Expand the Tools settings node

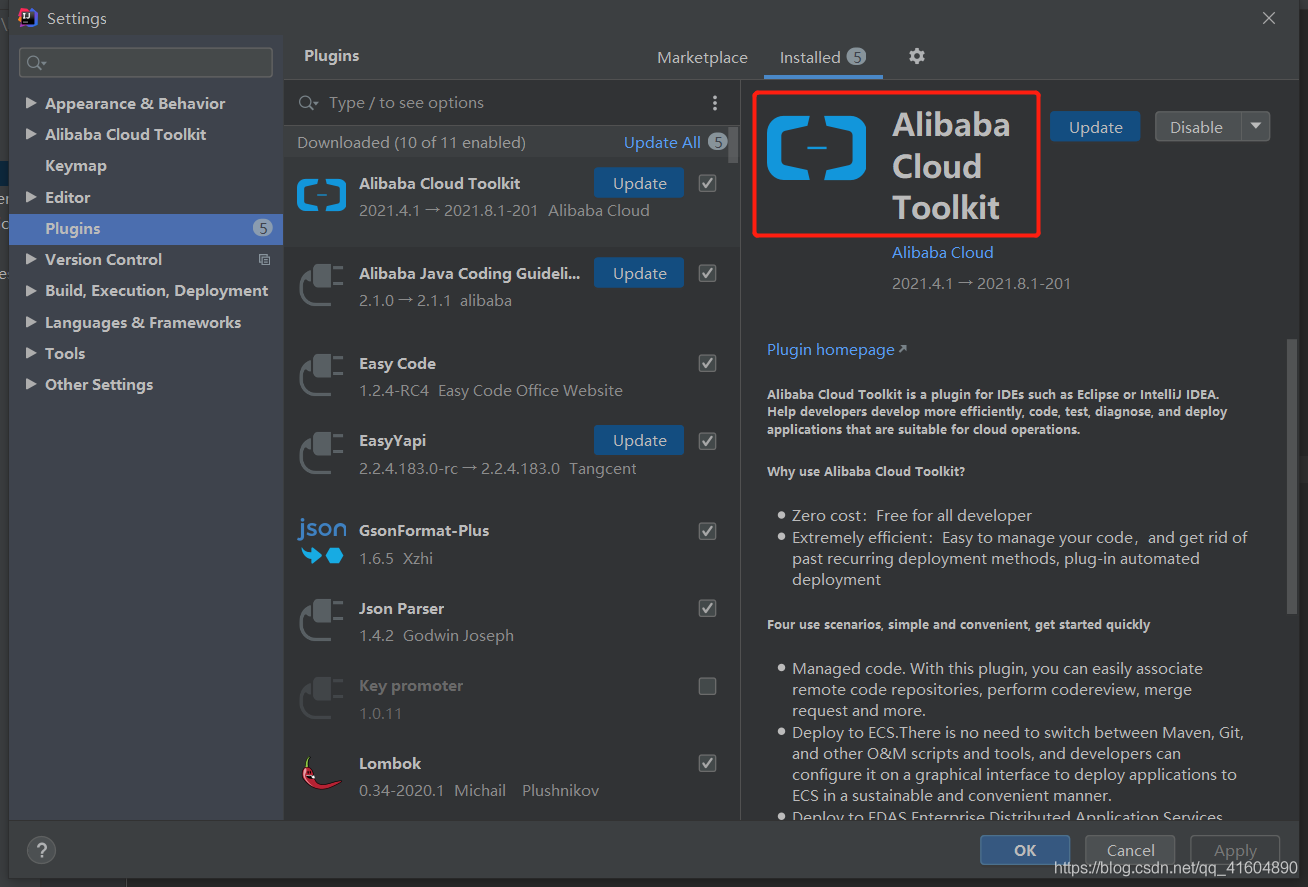[31, 353]
